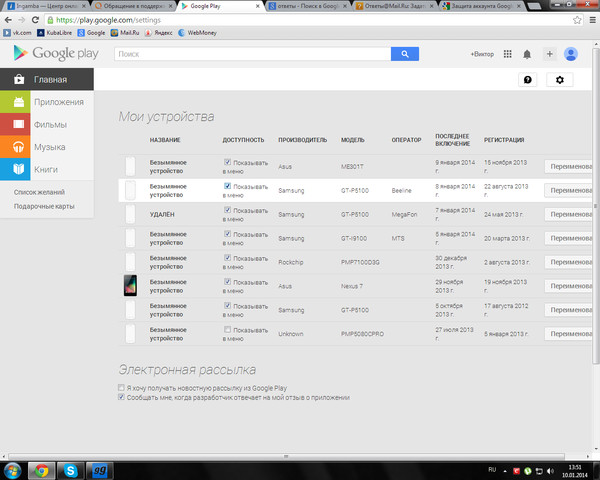Open Приложения section in sidebar
The height and width of the screenshot is (480, 600).
(x=47, y=102)
